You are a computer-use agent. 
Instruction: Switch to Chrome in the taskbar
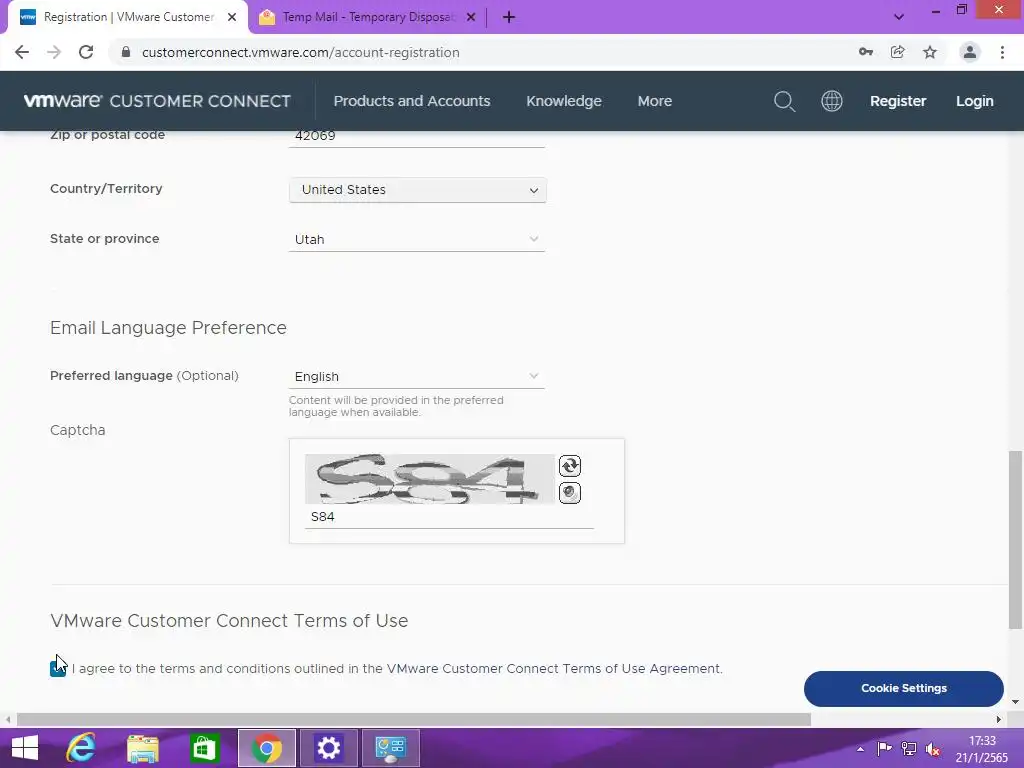pos(266,748)
